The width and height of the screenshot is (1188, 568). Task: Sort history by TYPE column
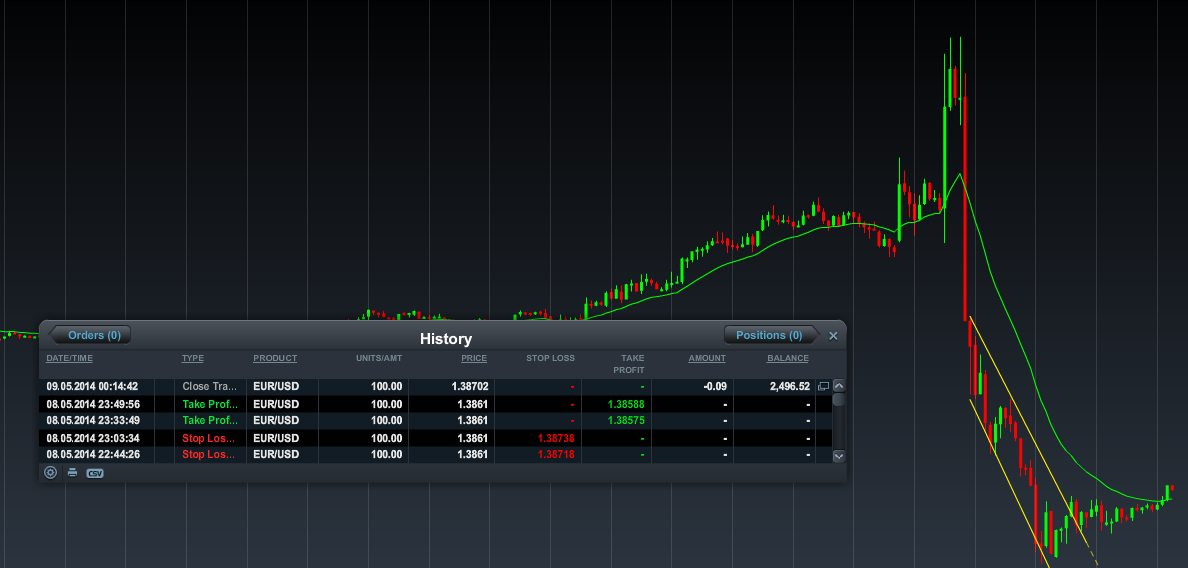pos(192,358)
